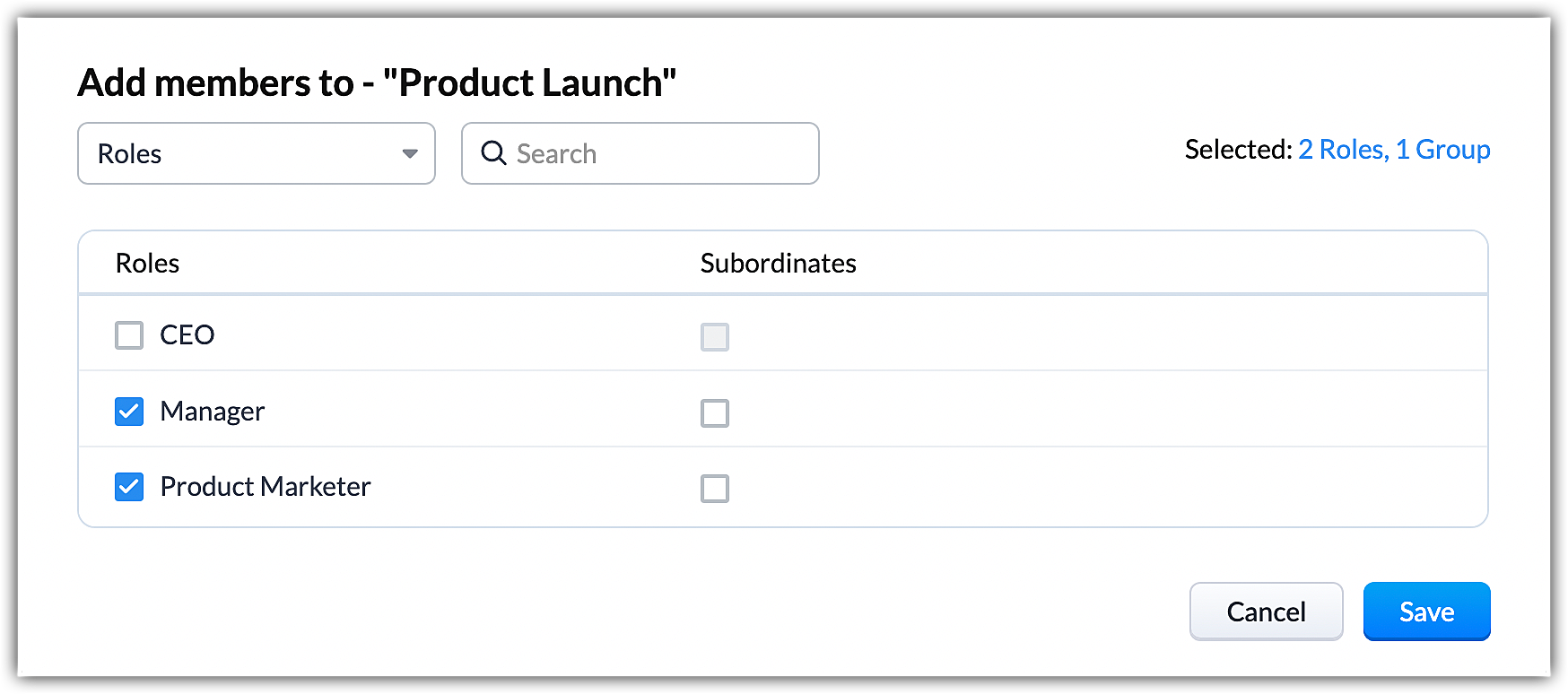Open the selected 2 Roles, 1 Group link
The image size is (1568, 694).
coord(1394,149)
